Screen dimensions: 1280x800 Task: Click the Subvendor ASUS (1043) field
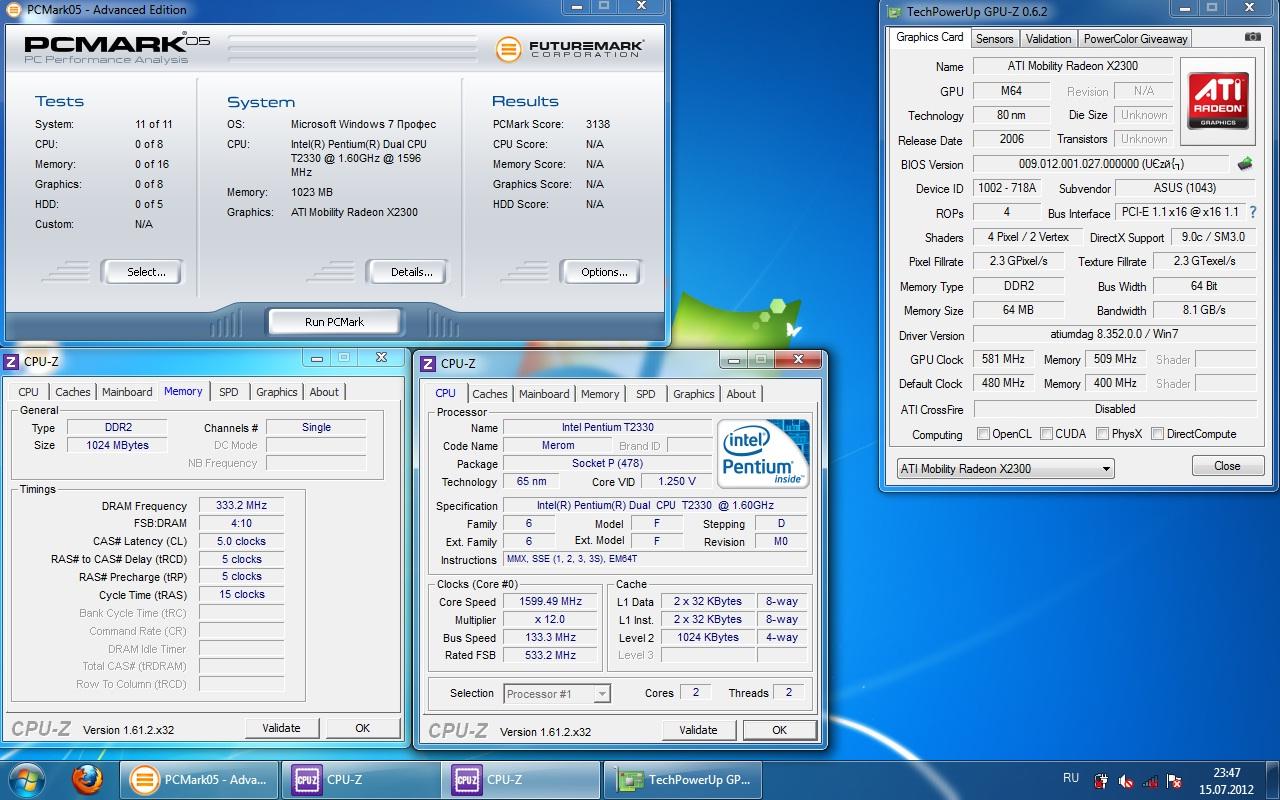(1185, 188)
